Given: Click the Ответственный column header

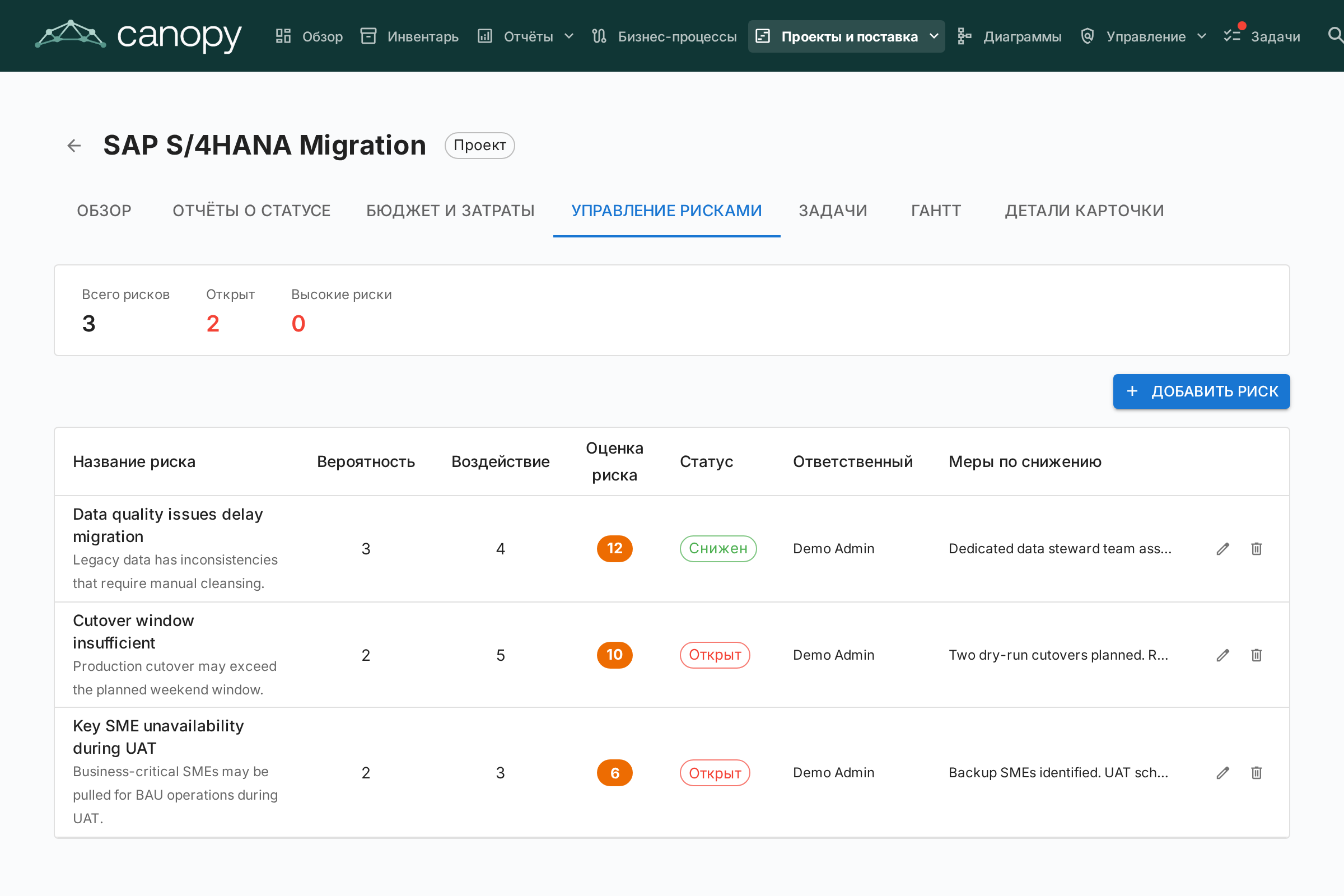Looking at the screenshot, I should (853, 461).
